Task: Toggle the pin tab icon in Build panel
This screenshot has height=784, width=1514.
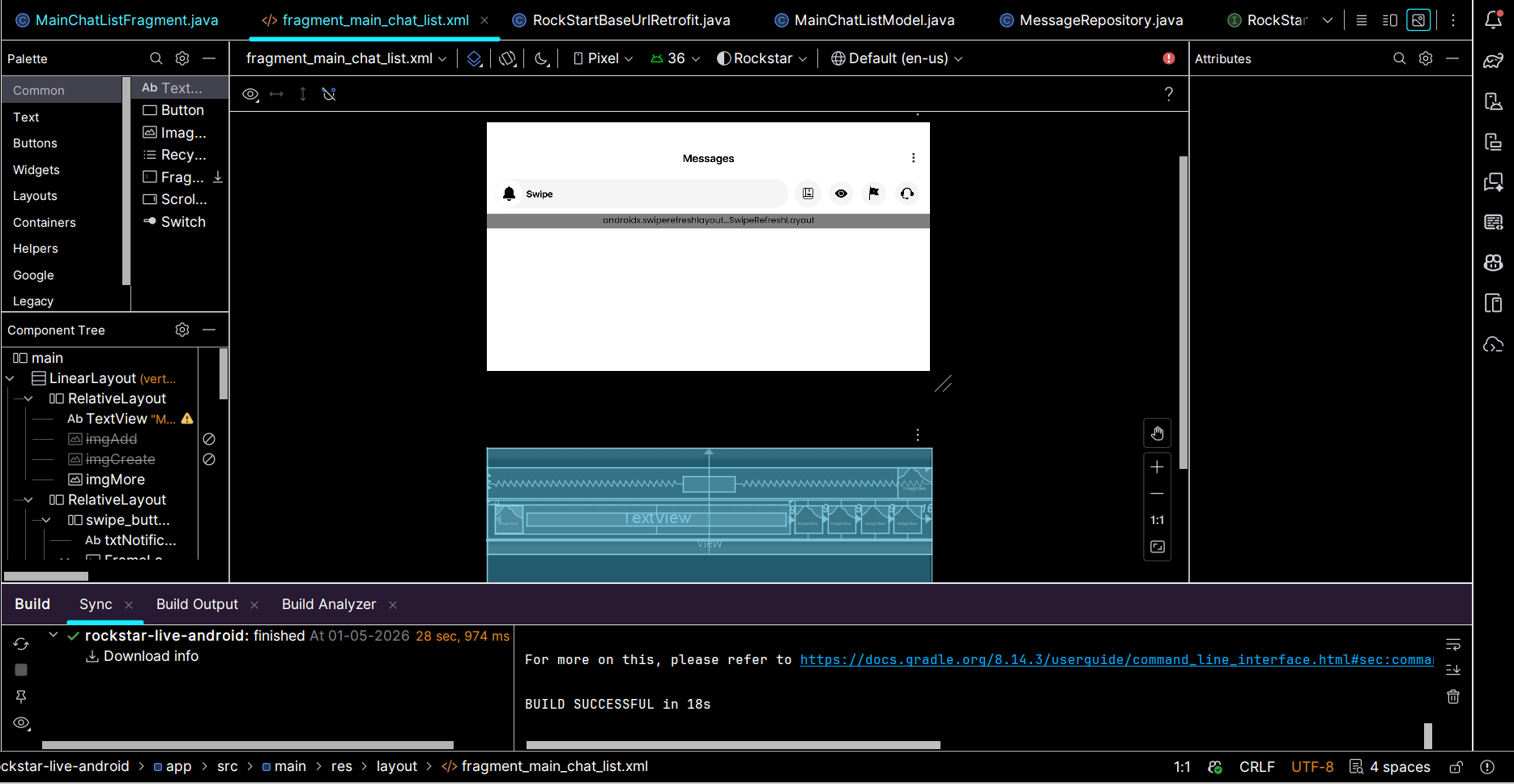Action: (x=21, y=697)
